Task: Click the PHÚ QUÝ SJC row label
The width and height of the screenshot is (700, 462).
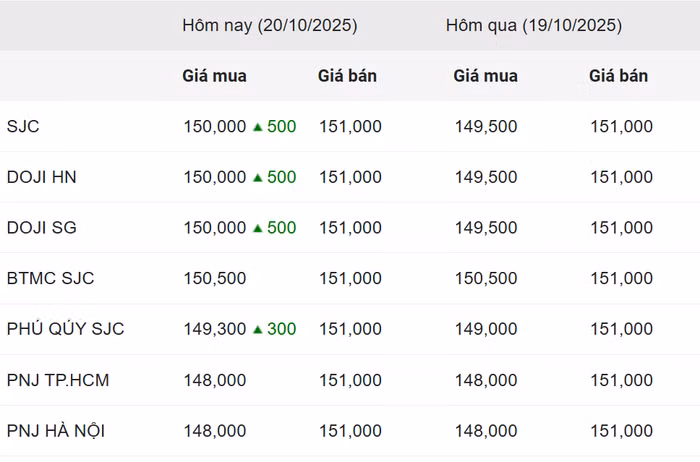Action: (x=66, y=329)
